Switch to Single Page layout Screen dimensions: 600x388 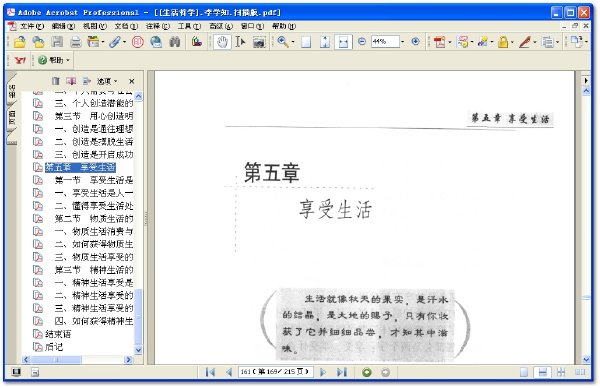[x=524, y=372]
